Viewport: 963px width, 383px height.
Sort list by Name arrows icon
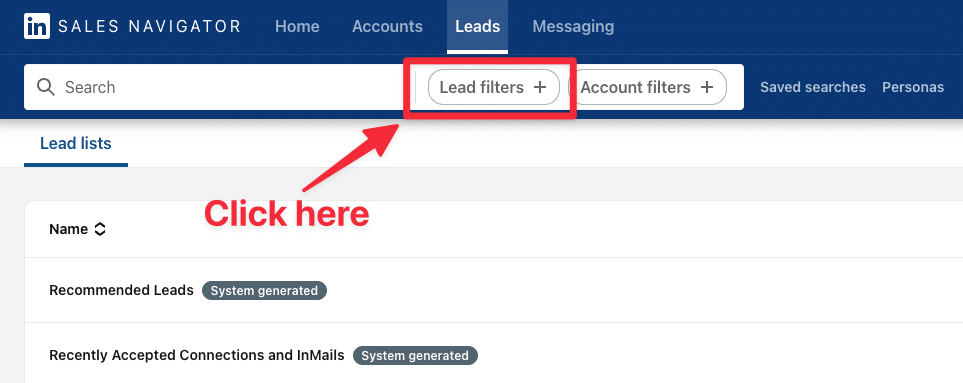(x=99, y=230)
